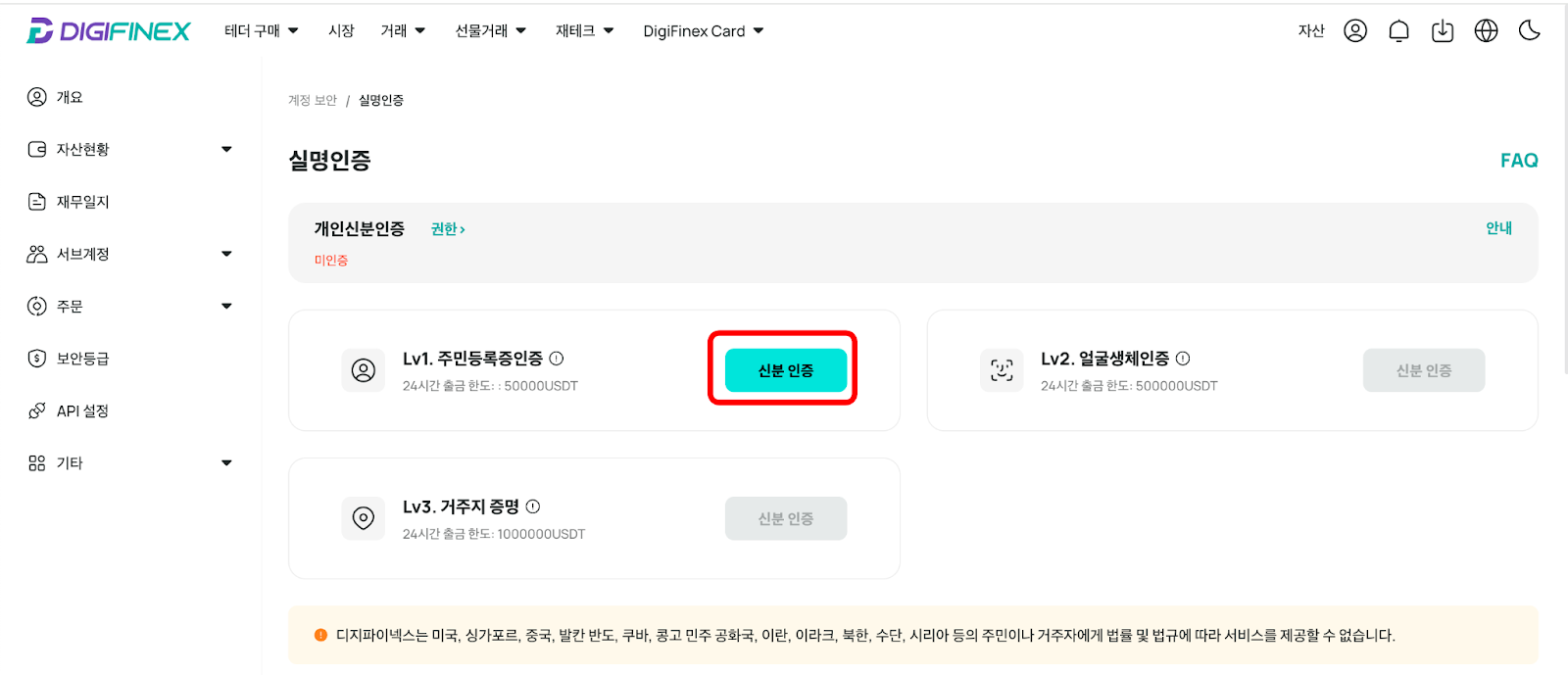Image resolution: width=1568 pixels, height=675 pixels.
Task: Select 시장 in top navigation
Action: [x=341, y=31]
